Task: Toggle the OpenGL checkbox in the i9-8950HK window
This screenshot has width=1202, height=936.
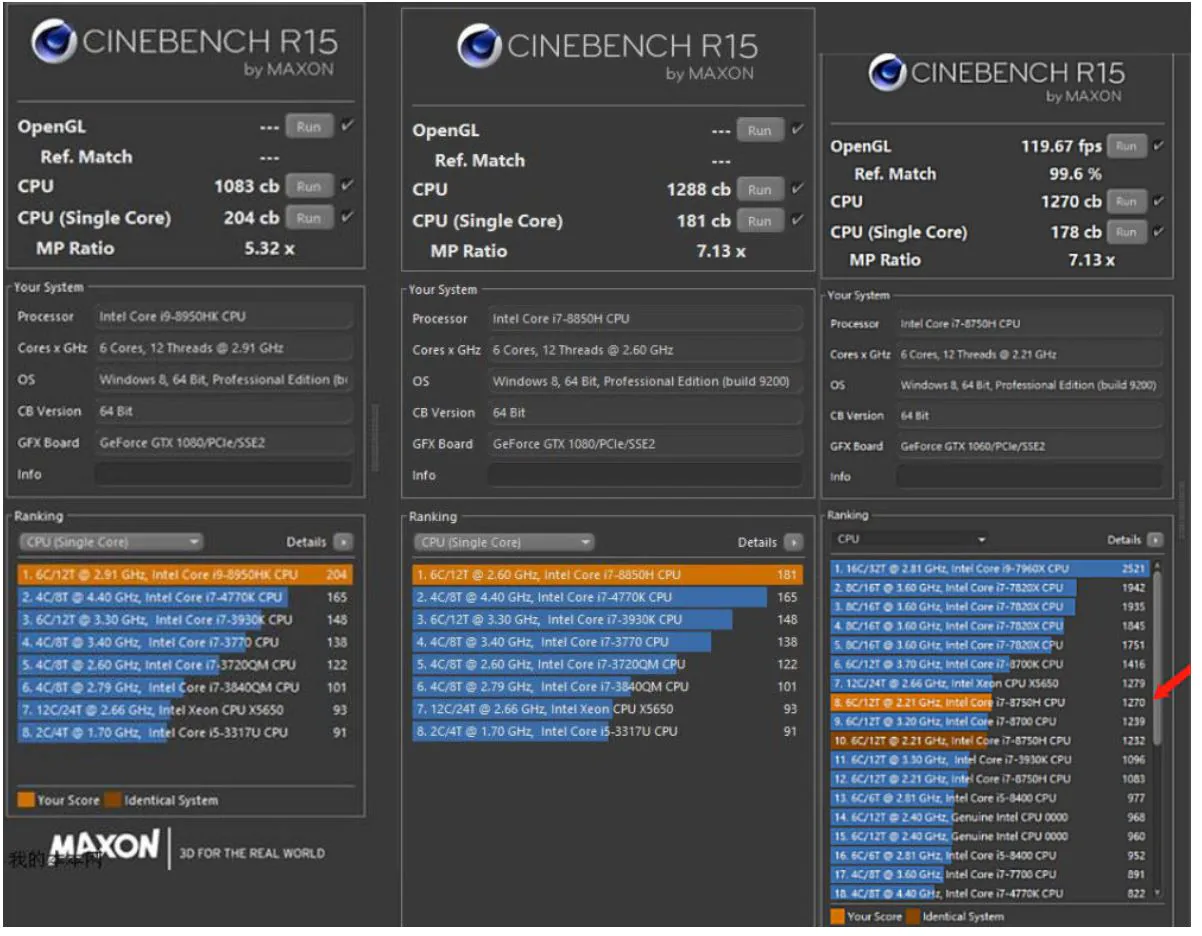Action: click(347, 126)
